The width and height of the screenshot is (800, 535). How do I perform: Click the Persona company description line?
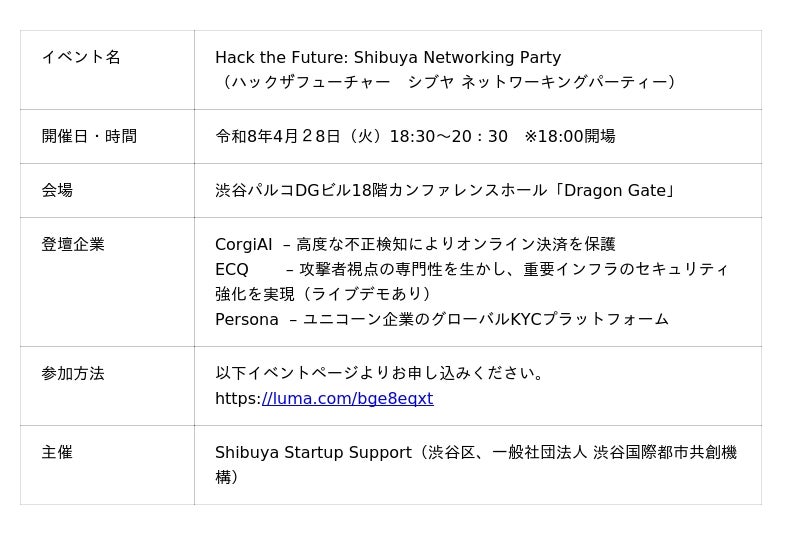(x=442, y=319)
